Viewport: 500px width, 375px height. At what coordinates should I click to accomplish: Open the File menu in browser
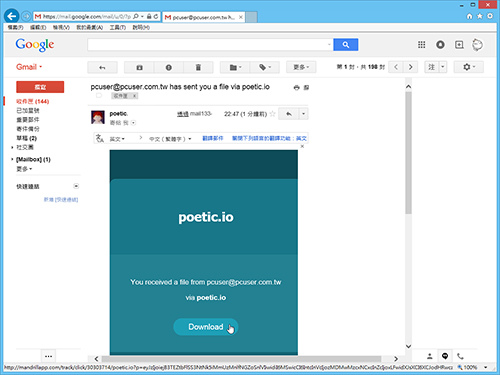pos(15,27)
